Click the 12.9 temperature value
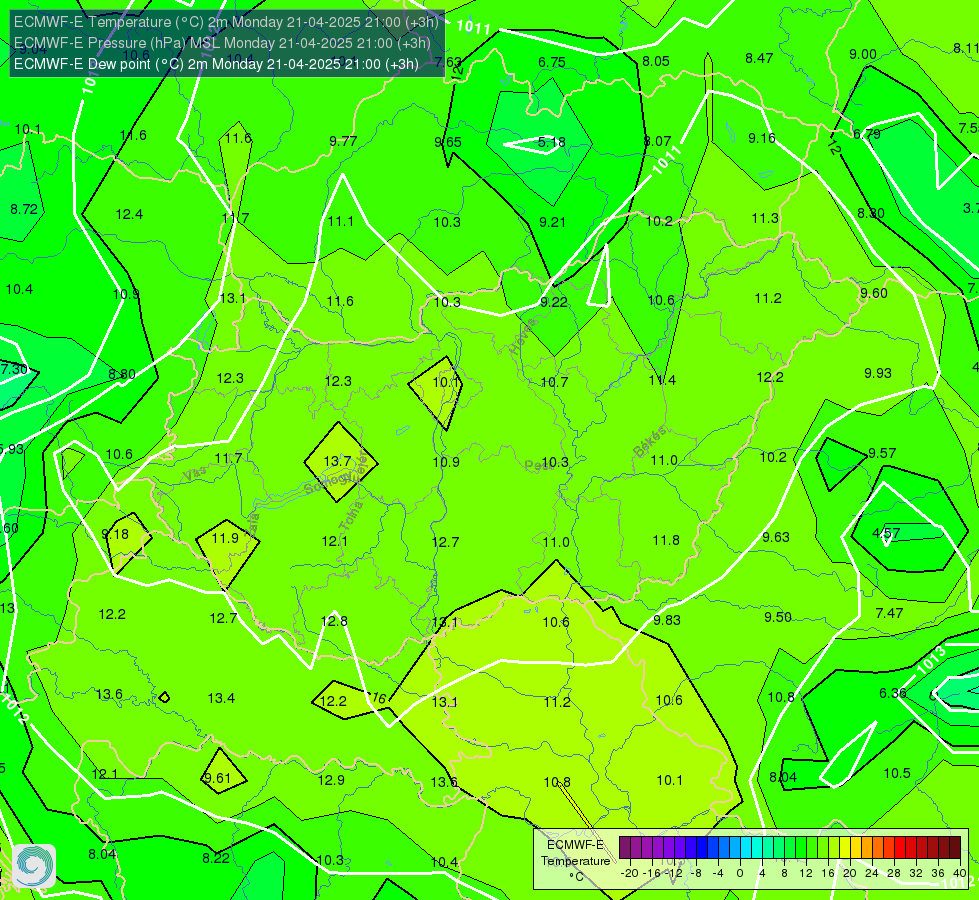The image size is (979, 900). [331, 780]
